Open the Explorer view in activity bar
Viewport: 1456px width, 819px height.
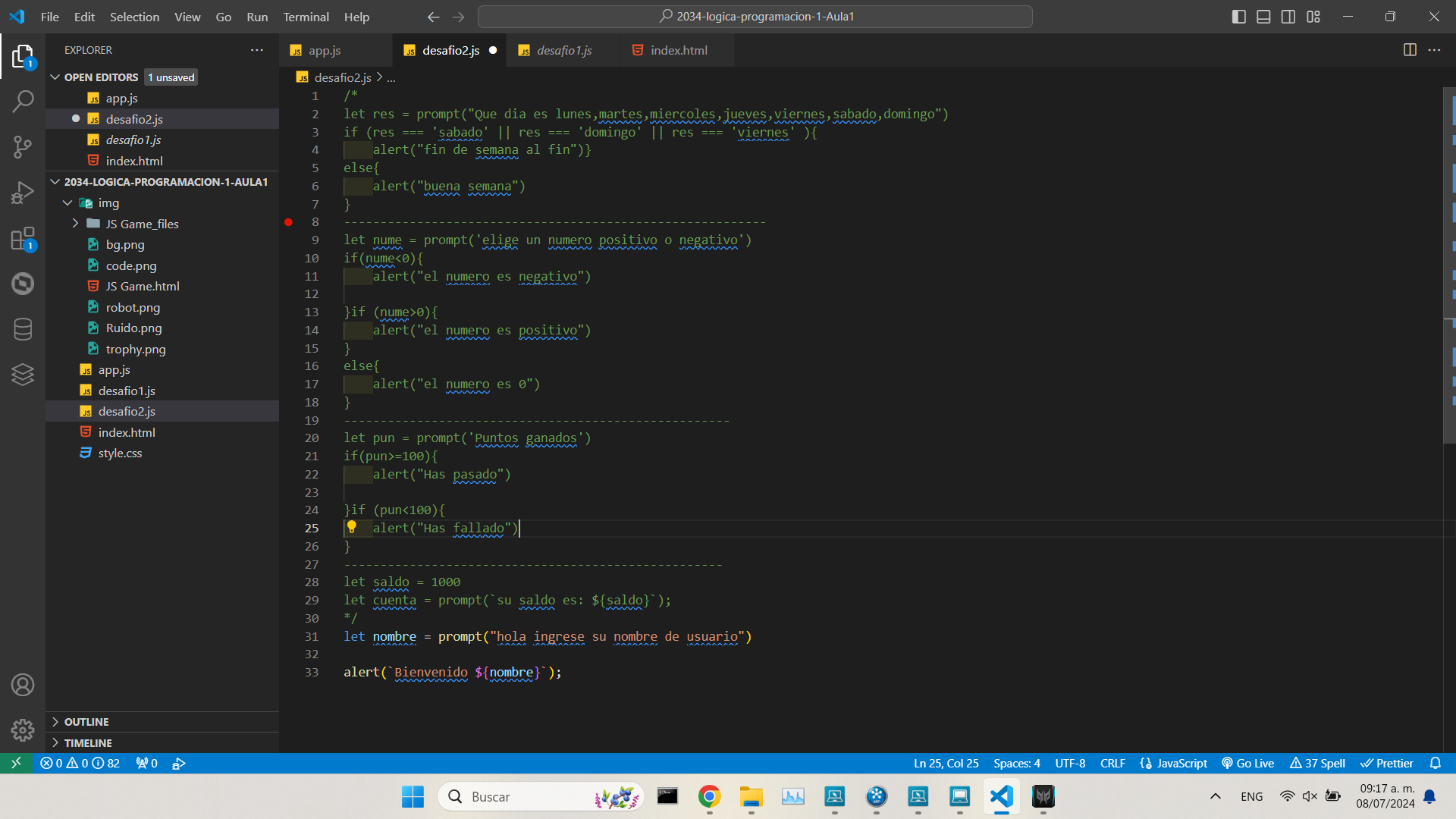tap(23, 56)
